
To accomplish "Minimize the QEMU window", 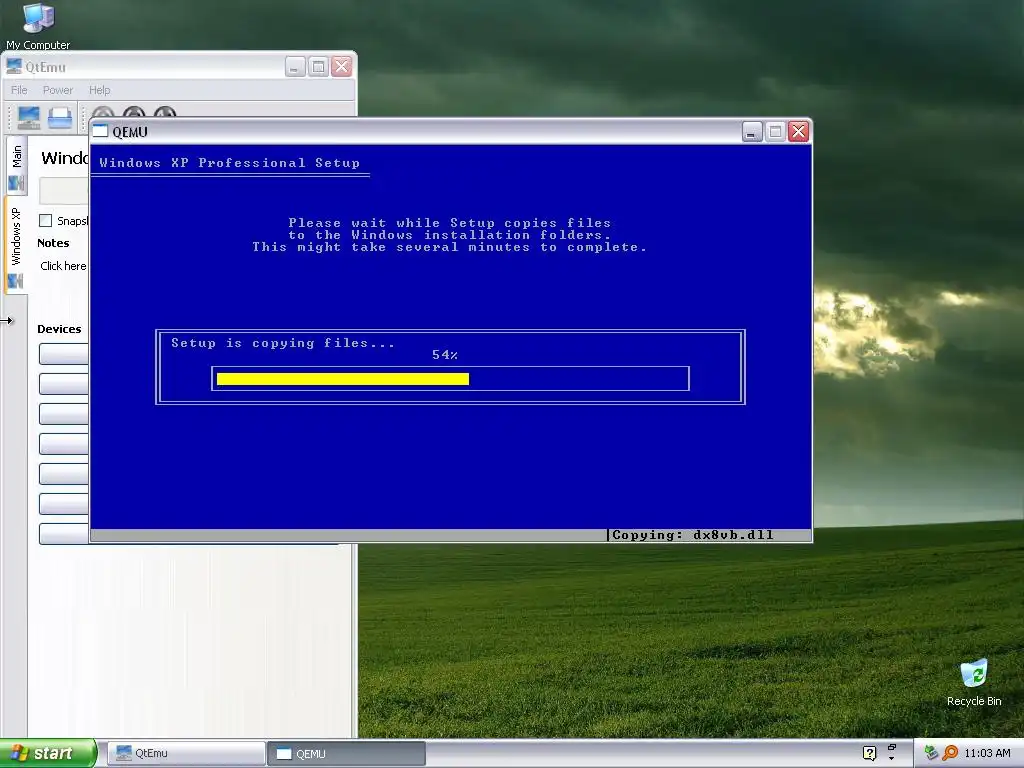I will pos(752,132).
